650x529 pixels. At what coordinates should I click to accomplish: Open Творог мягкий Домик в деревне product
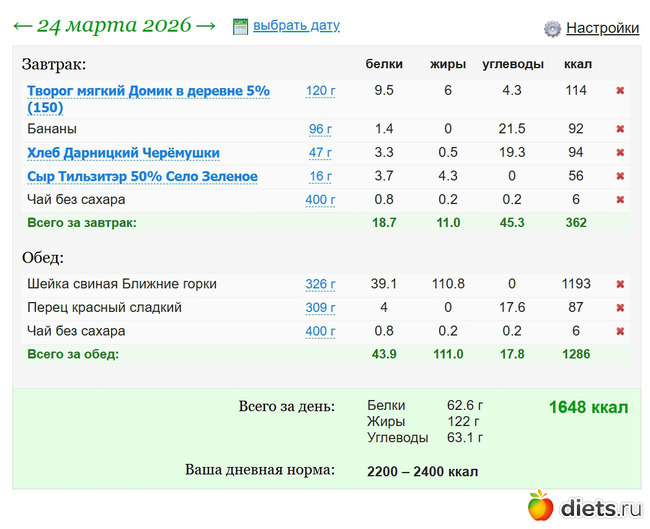148,91
